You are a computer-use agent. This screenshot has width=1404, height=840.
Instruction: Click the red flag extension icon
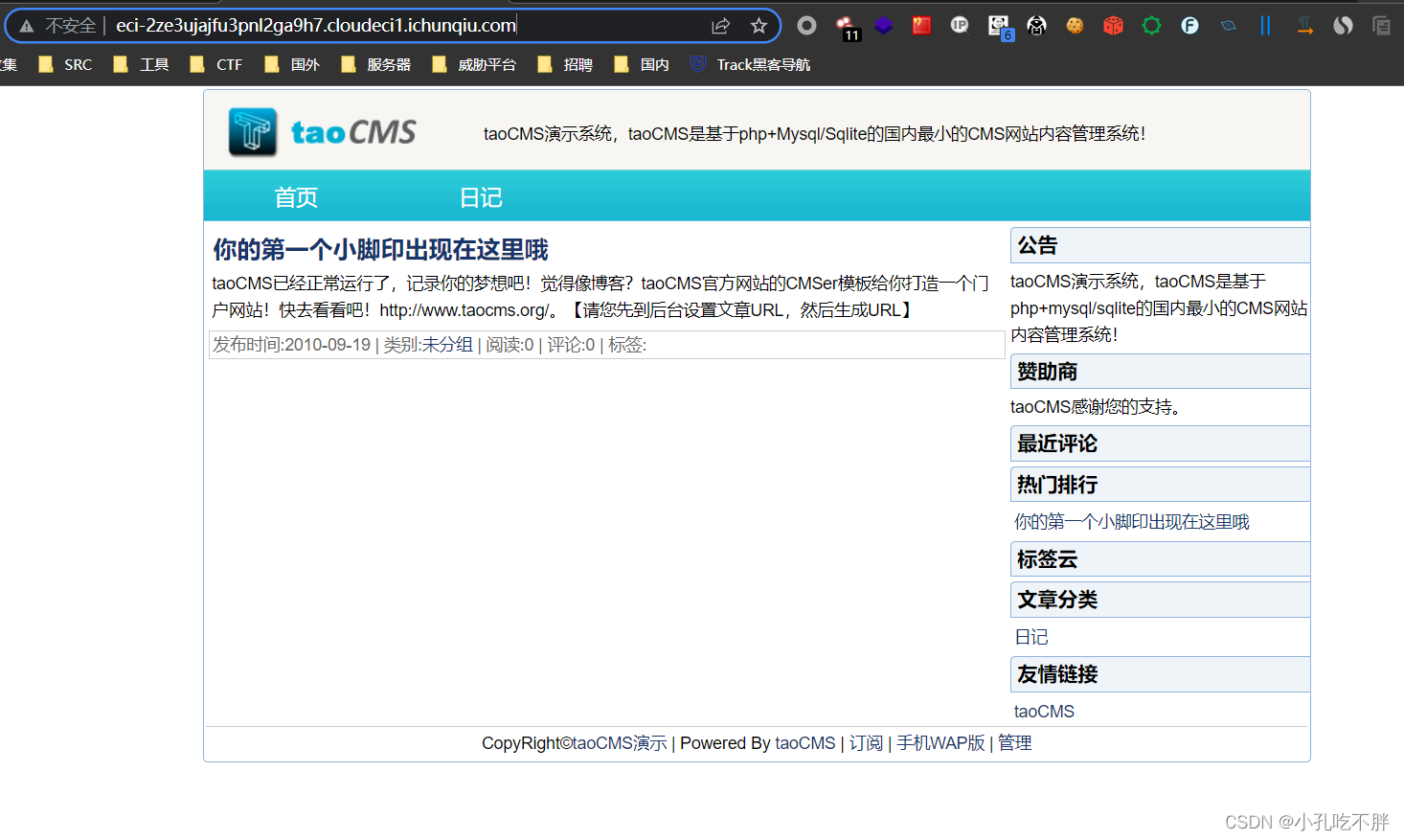(921, 26)
